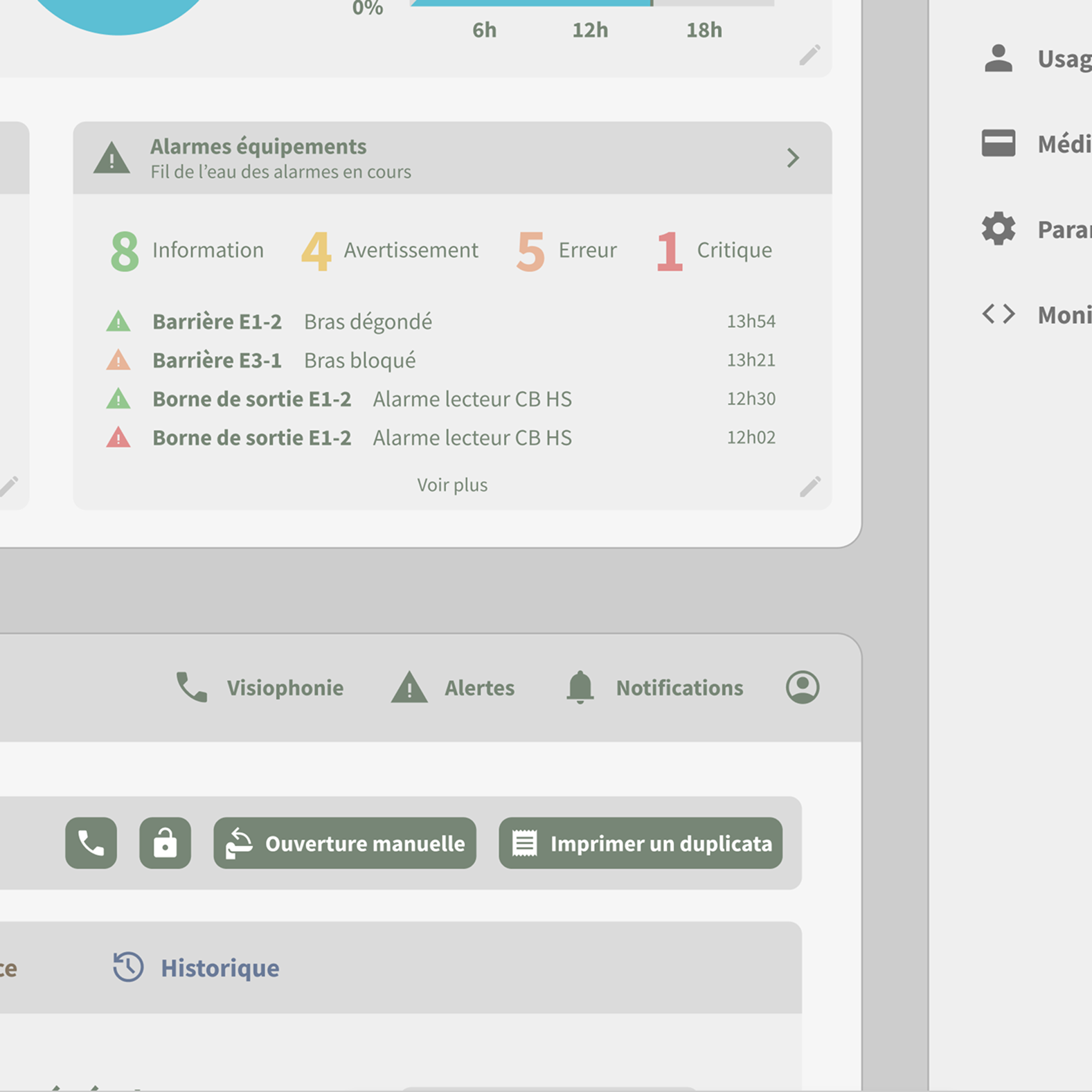The image size is (1092, 1092).
Task: Click the user silhouette icon in sidebar
Action: 998,58
